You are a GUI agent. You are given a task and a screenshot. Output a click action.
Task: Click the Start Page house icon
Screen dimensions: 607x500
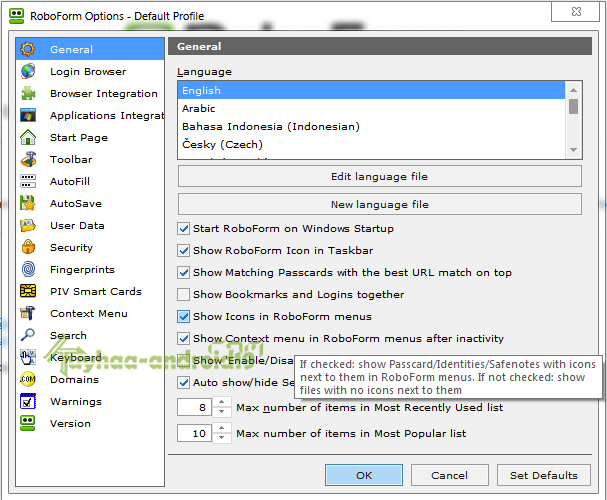[28, 137]
